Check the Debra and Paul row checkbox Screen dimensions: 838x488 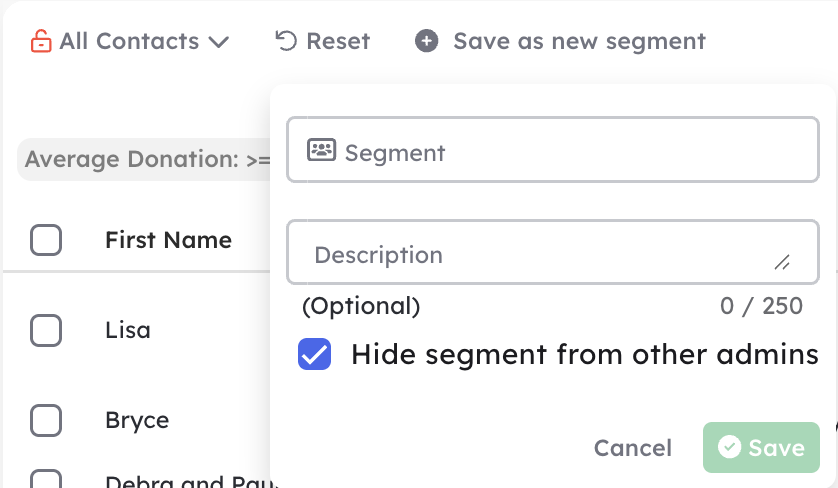click(46, 479)
